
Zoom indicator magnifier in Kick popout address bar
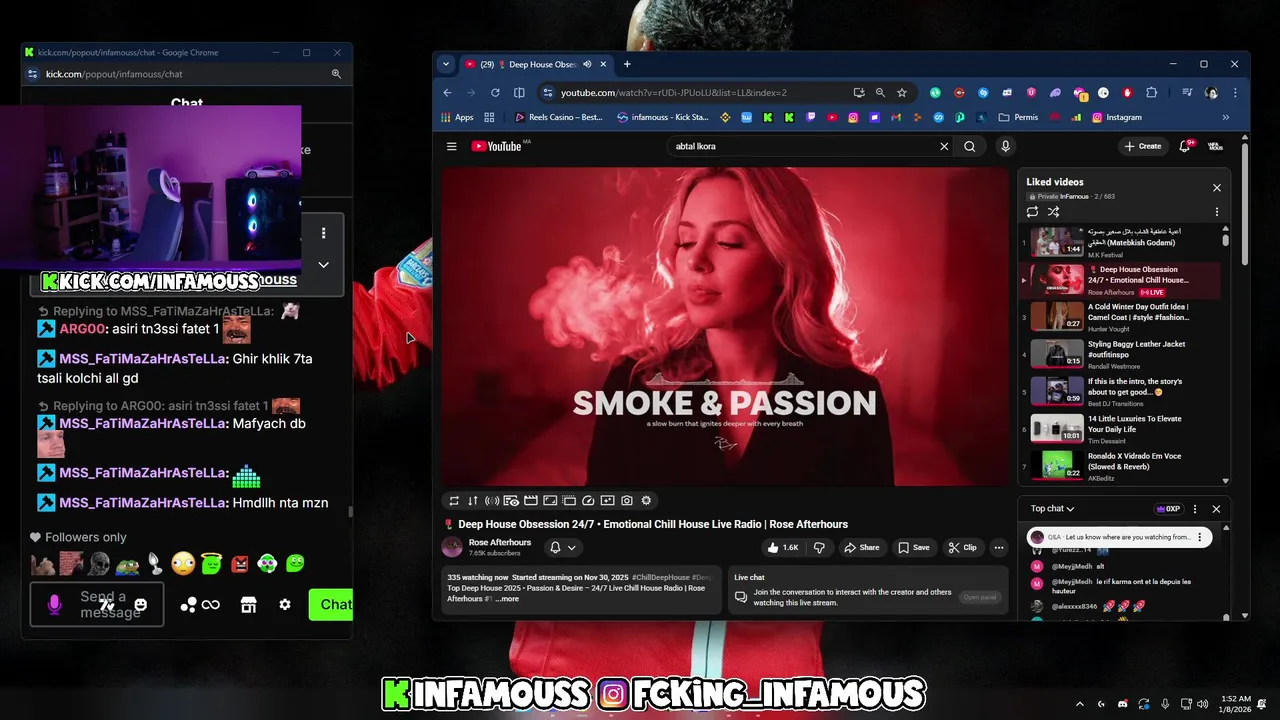[336, 74]
